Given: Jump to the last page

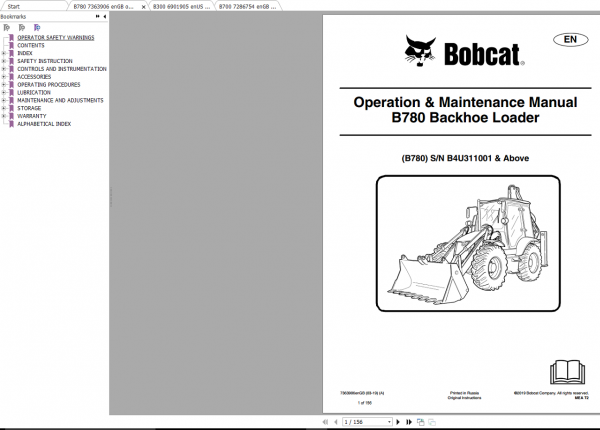Looking at the screenshot, I should coord(409,422).
